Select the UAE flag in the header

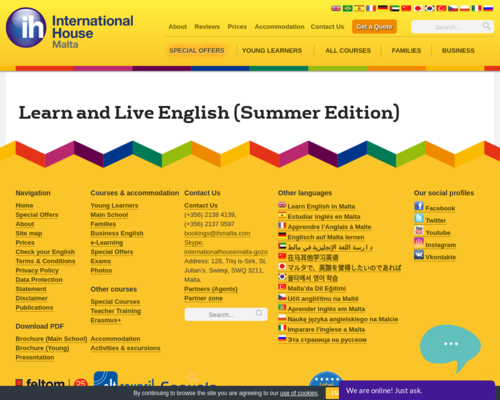[394, 8]
